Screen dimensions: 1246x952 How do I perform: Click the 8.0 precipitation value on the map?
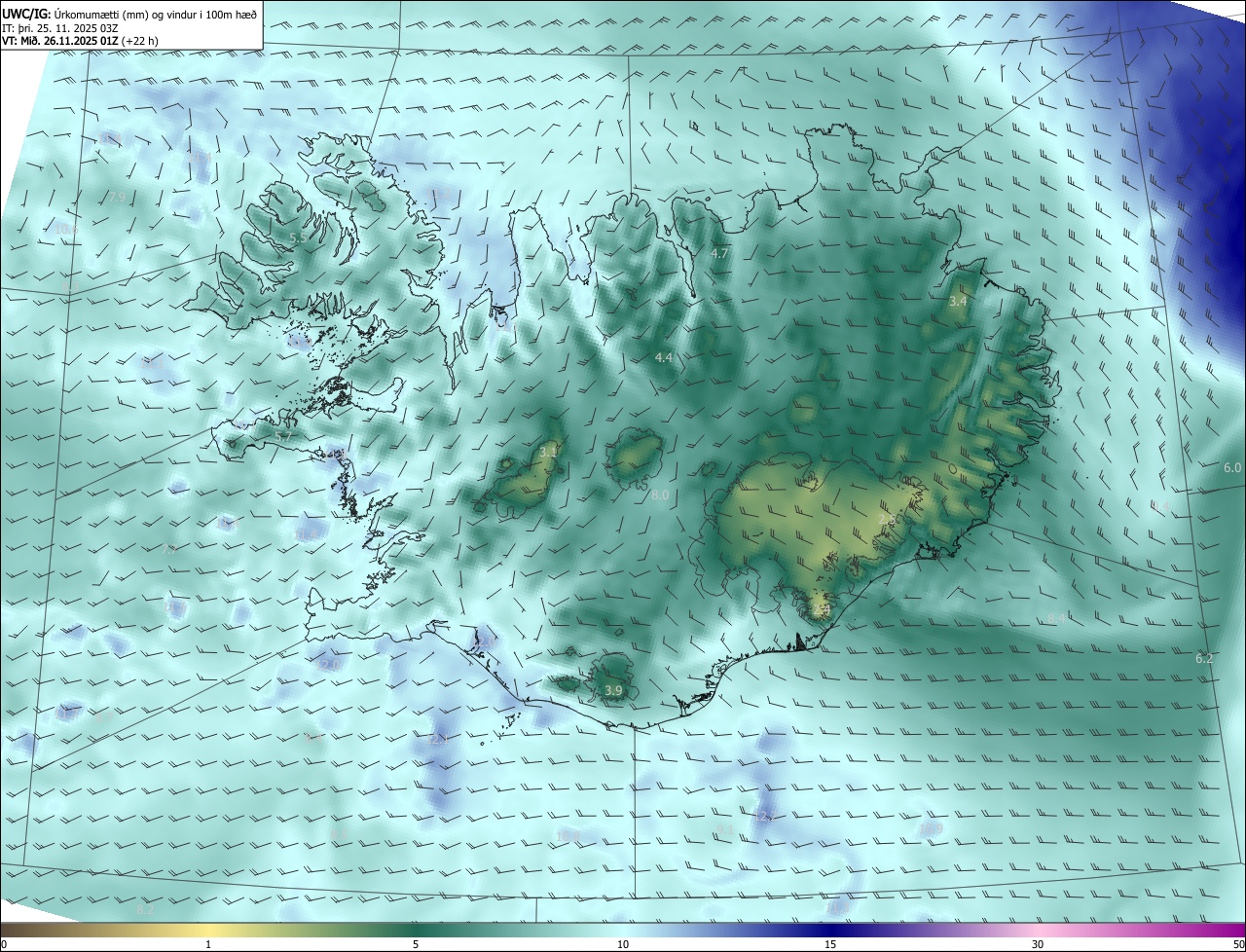point(660,495)
